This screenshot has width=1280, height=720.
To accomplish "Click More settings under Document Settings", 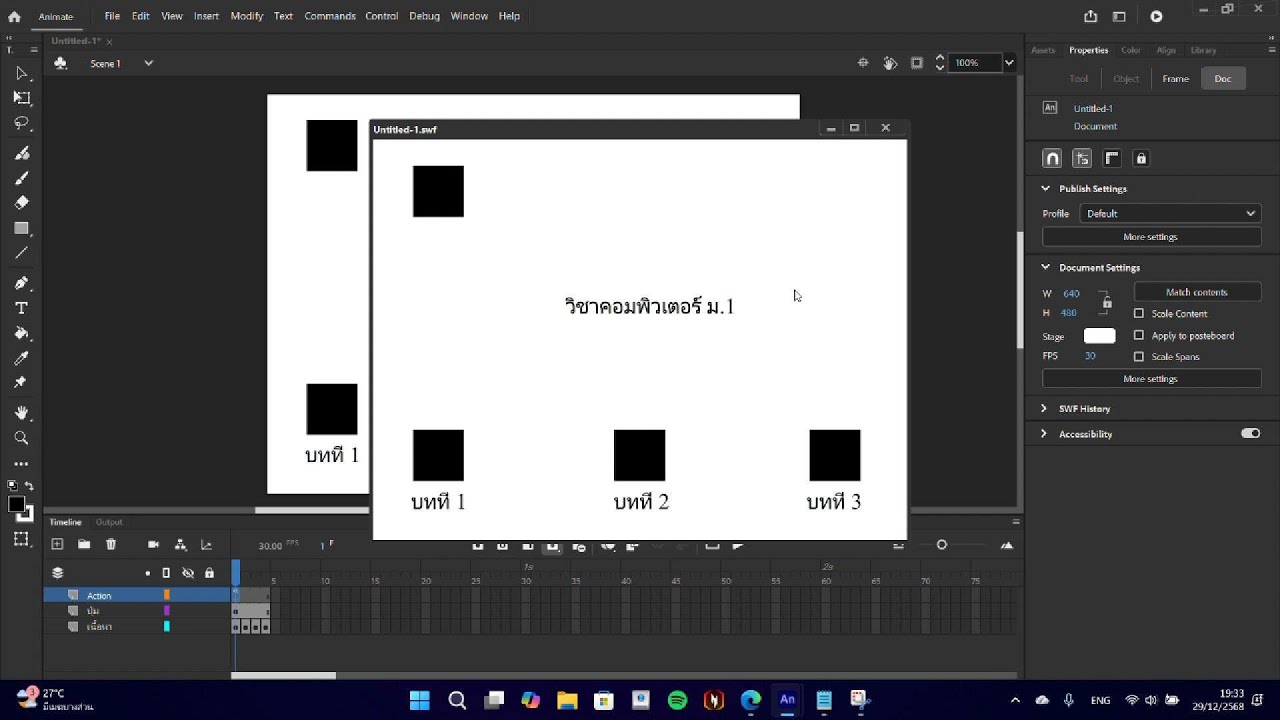I will tap(1151, 379).
